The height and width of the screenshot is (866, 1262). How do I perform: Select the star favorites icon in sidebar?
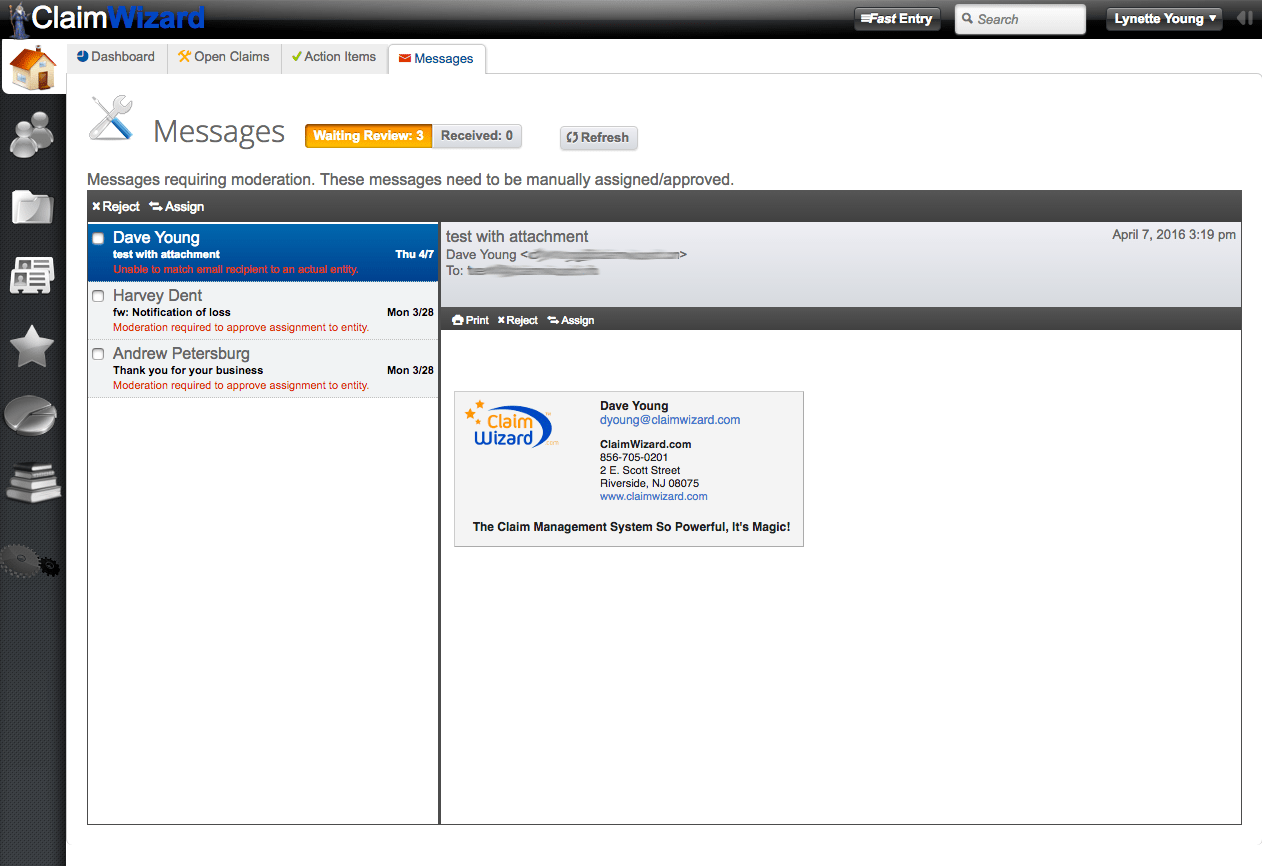point(33,346)
